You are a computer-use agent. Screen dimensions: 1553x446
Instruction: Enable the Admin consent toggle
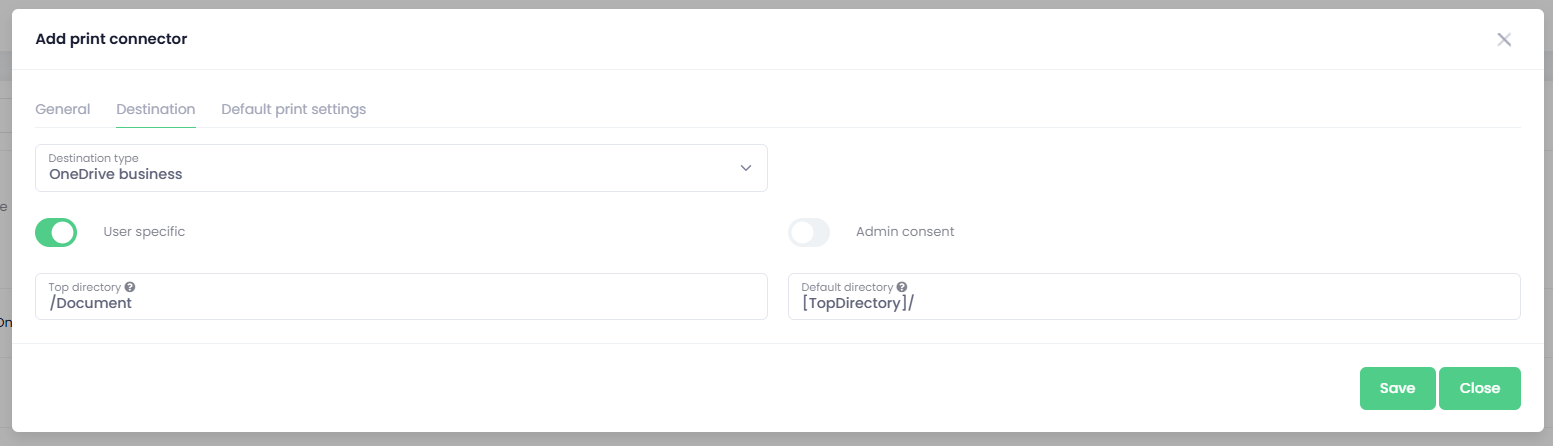point(809,232)
